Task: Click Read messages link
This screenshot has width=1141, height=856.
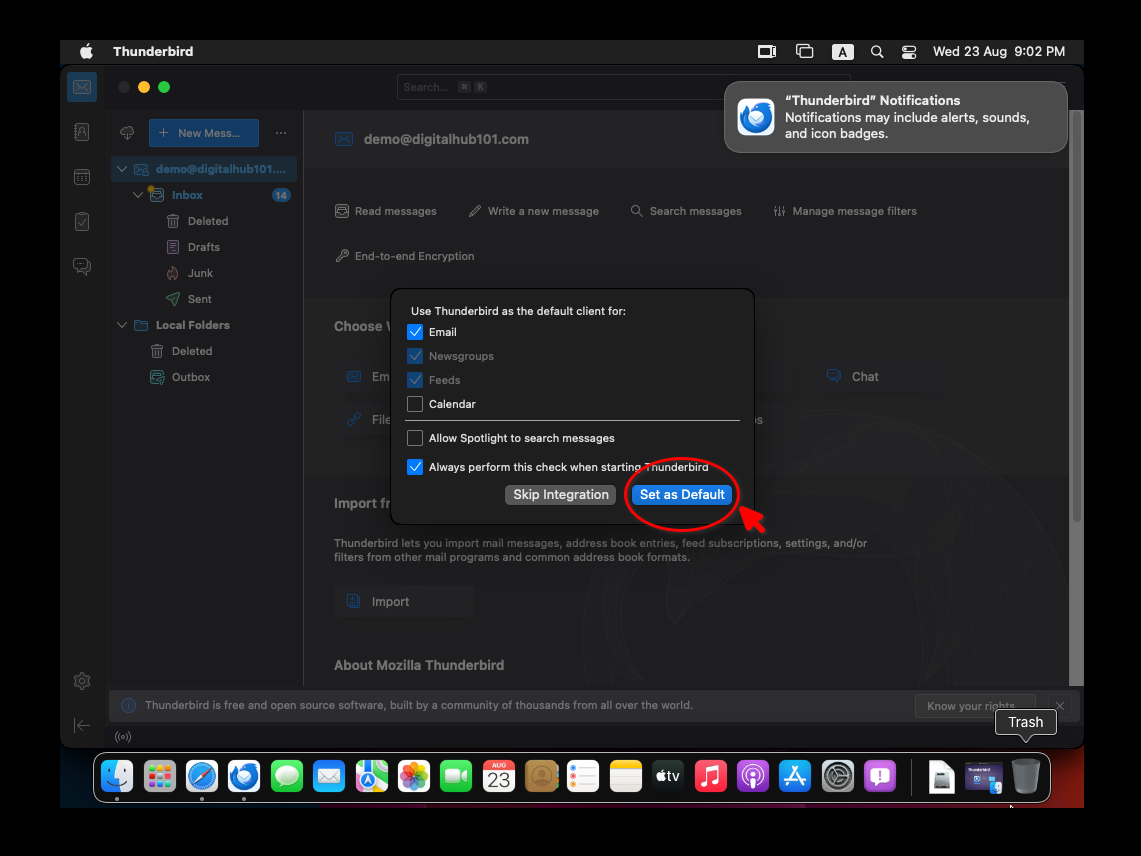Action: tap(386, 211)
